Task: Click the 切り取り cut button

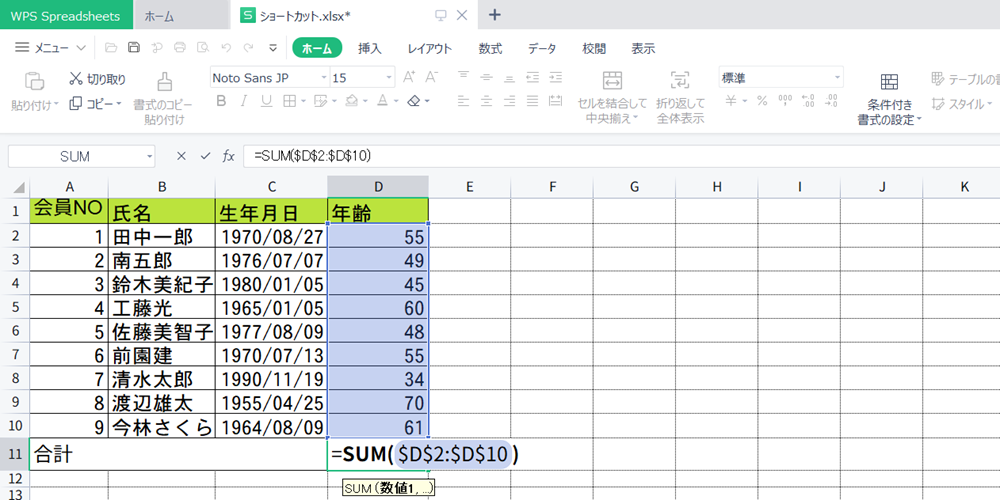Action: pos(98,79)
